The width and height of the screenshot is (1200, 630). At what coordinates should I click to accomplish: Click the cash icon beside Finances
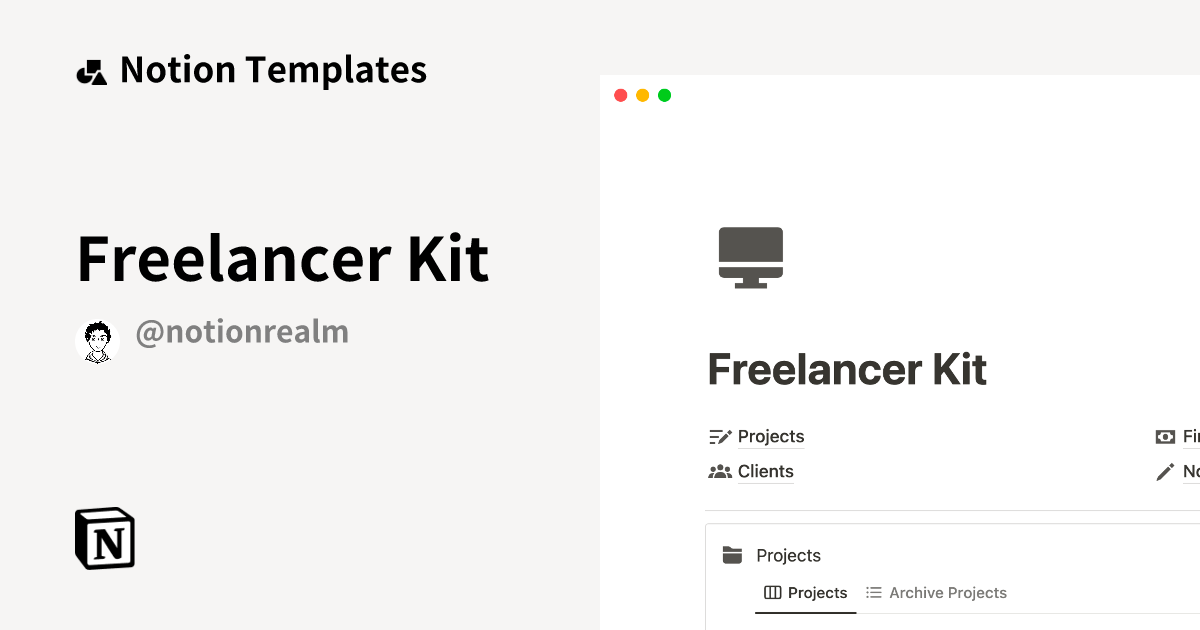tap(1165, 436)
